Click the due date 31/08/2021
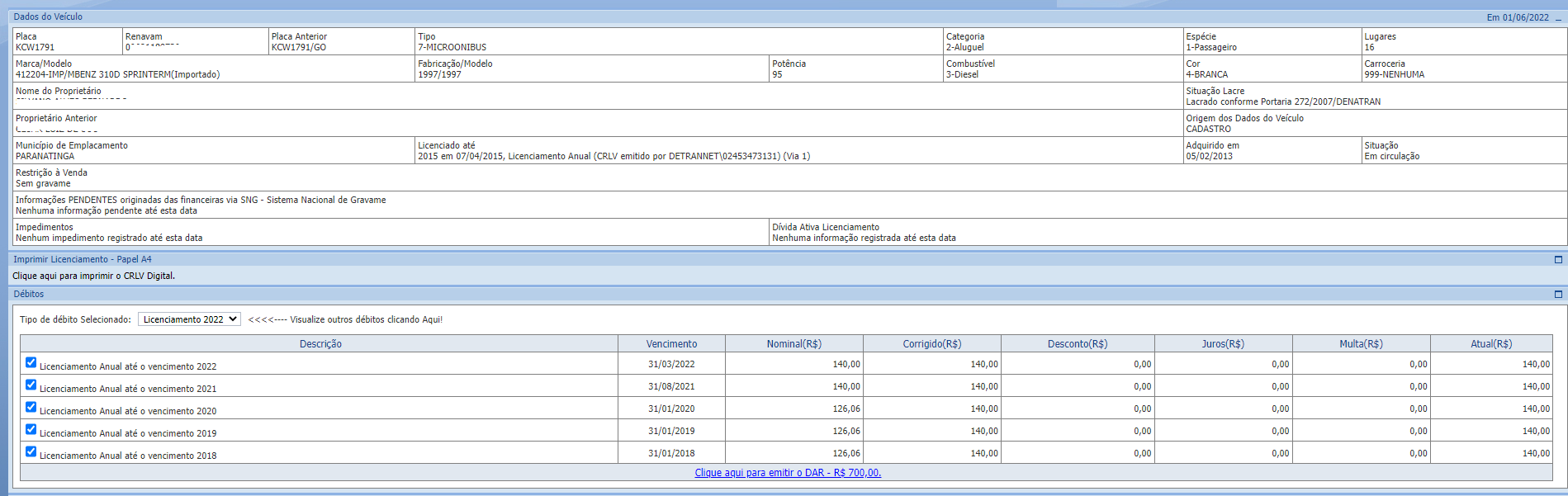This screenshot has width=1568, height=496. 671,386
